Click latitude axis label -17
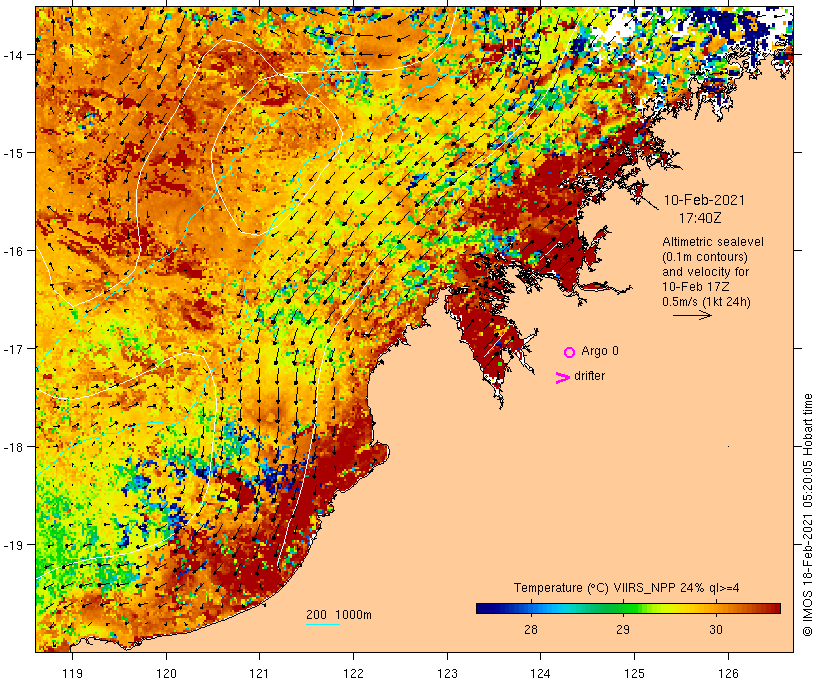 (12, 348)
